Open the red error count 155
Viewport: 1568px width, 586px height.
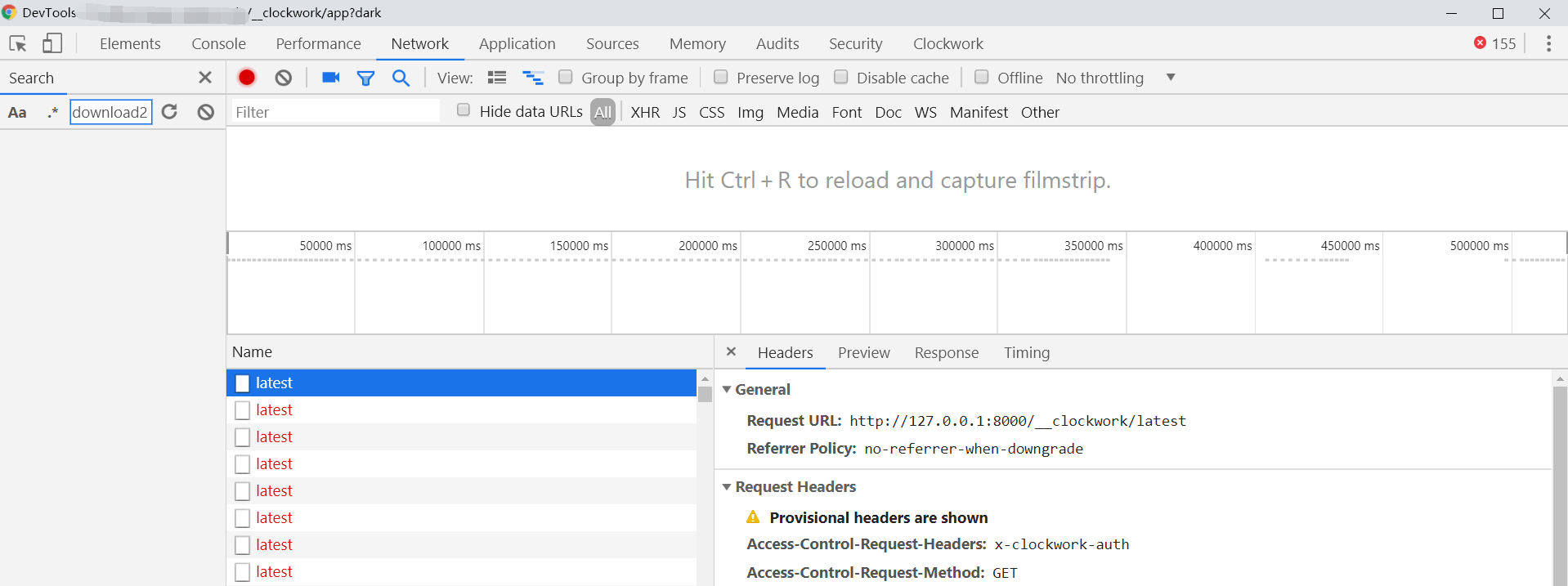point(1494,43)
